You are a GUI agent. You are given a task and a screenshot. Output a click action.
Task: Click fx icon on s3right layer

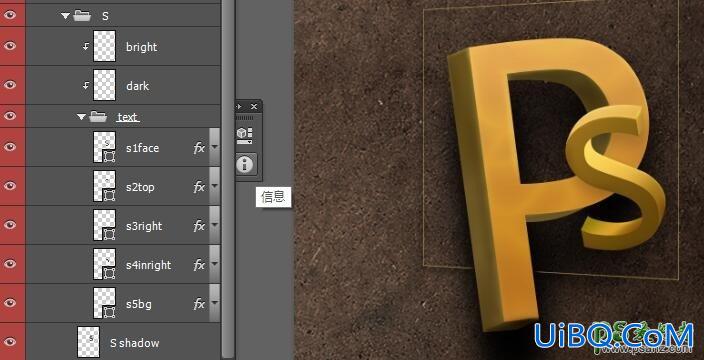click(199, 226)
